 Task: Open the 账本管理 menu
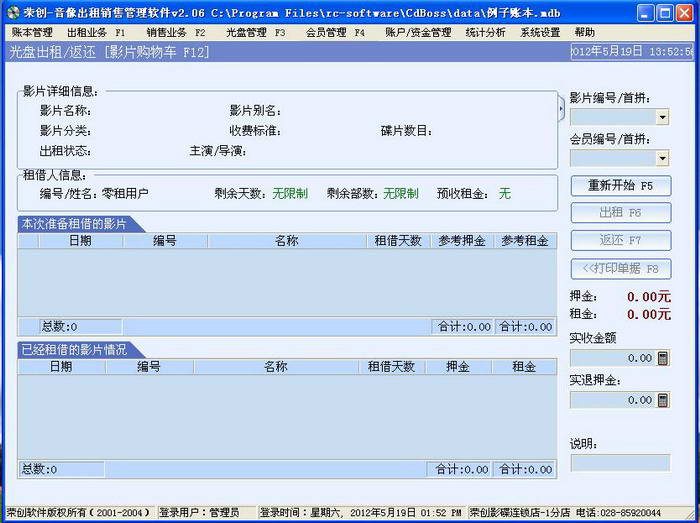click(x=32, y=33)
